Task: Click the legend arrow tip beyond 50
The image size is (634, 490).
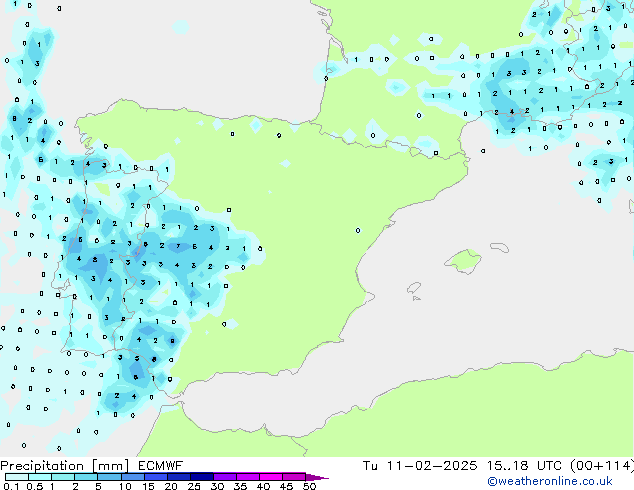Action: 318,477
